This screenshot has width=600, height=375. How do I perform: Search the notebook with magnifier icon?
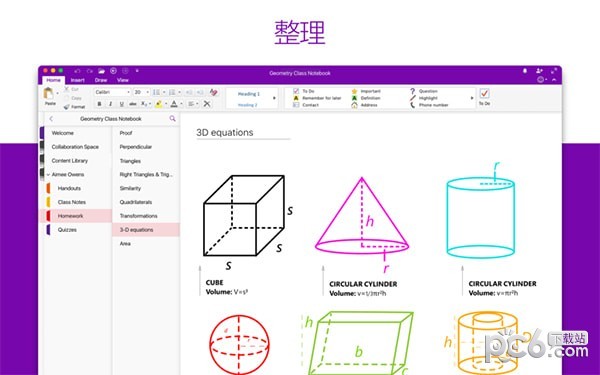(x=173, y=119)
